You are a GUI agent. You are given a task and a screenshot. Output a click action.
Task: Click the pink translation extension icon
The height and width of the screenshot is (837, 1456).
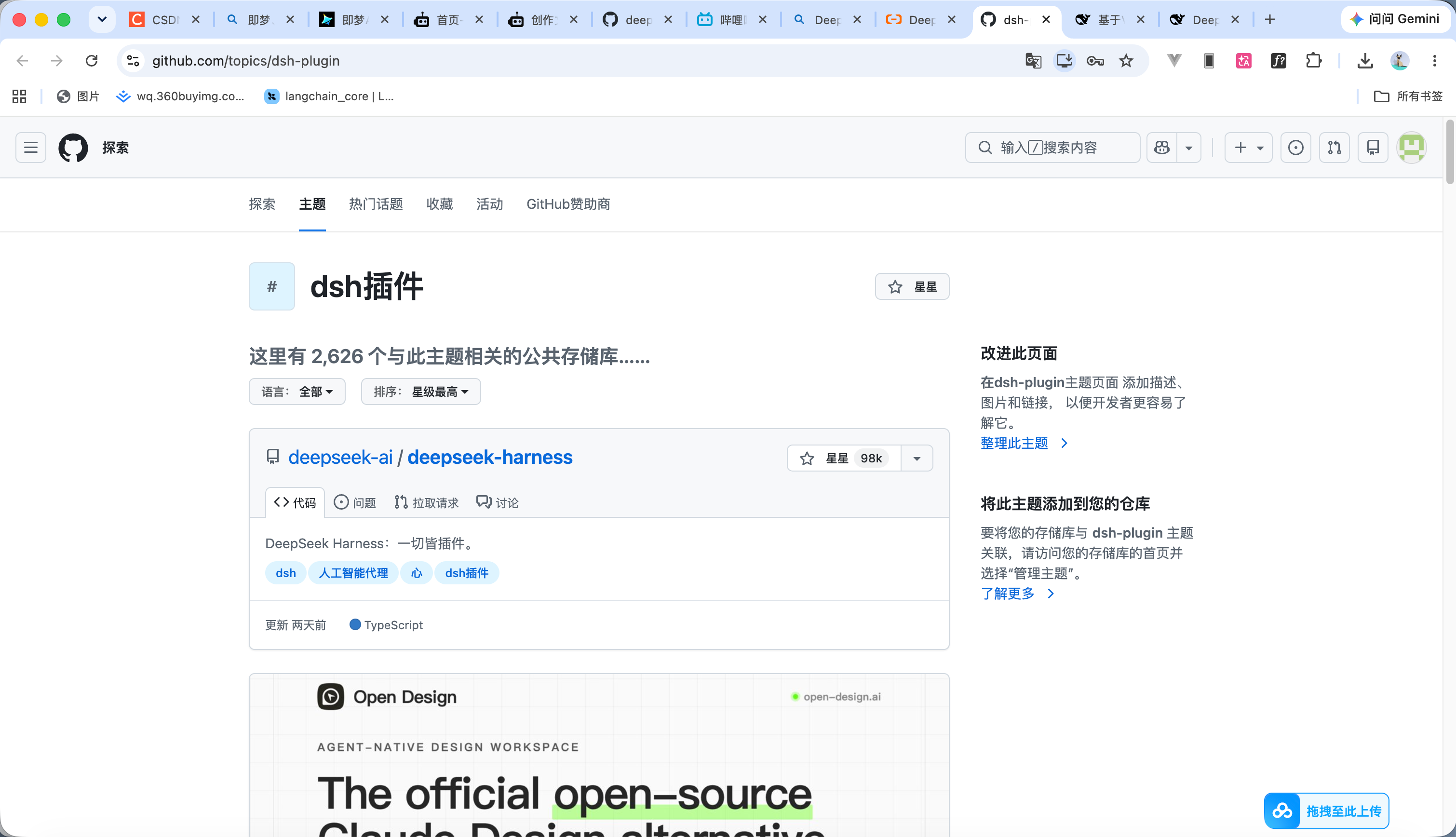tap(1244, 60)
